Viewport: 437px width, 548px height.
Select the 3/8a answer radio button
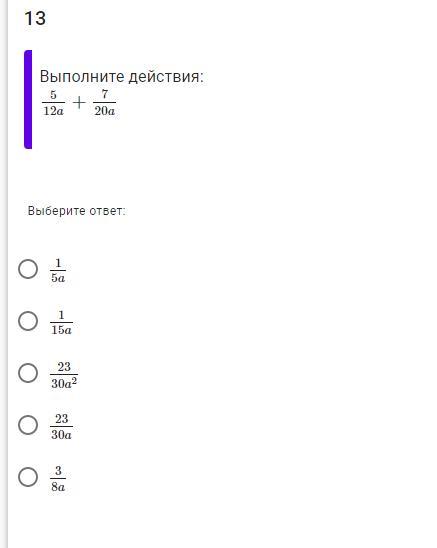coord(28,477)
